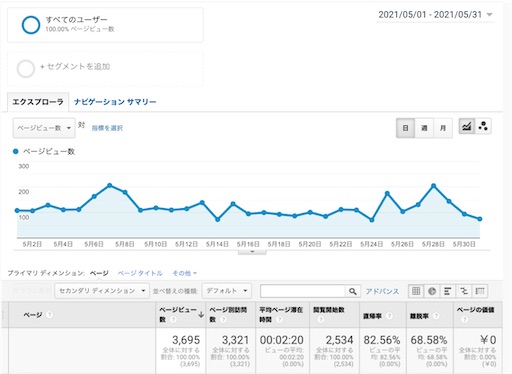This screenshot has width=512, height=374.
Task: Click the 3,321 unique pageviews value
Action: 235,340
